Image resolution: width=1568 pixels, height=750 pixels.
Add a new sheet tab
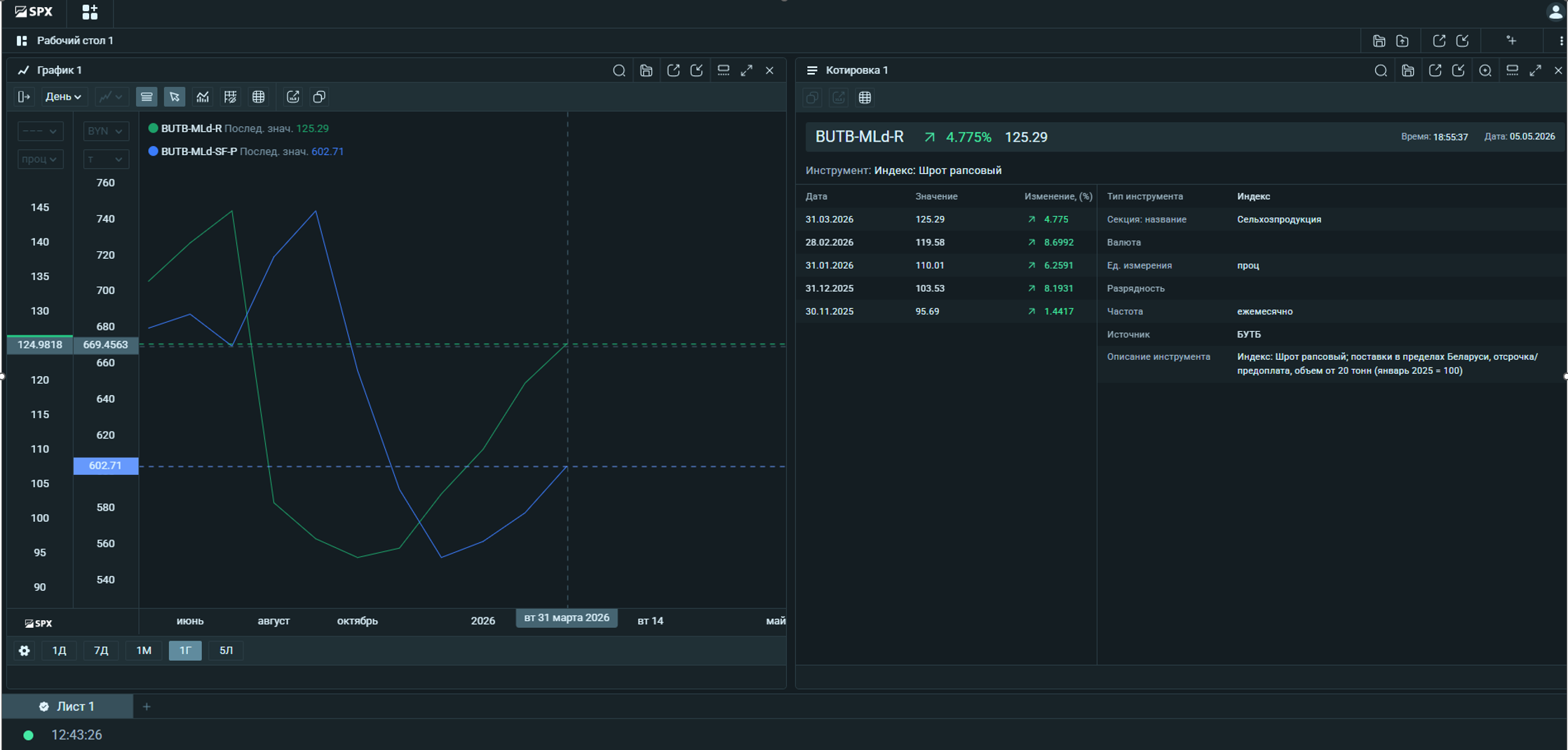[x=147, y=707]
